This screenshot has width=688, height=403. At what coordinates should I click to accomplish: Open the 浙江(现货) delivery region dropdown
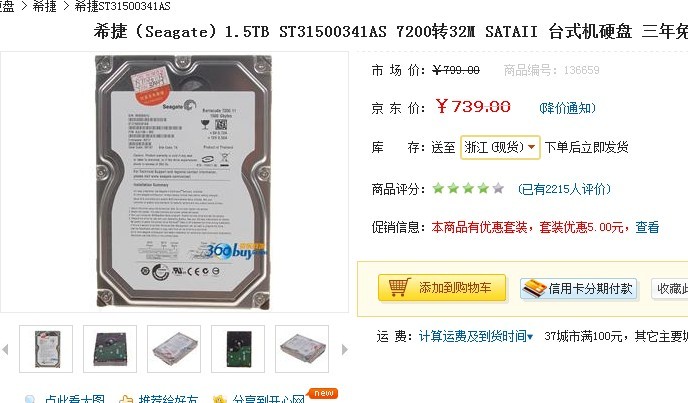pos(500,147)
